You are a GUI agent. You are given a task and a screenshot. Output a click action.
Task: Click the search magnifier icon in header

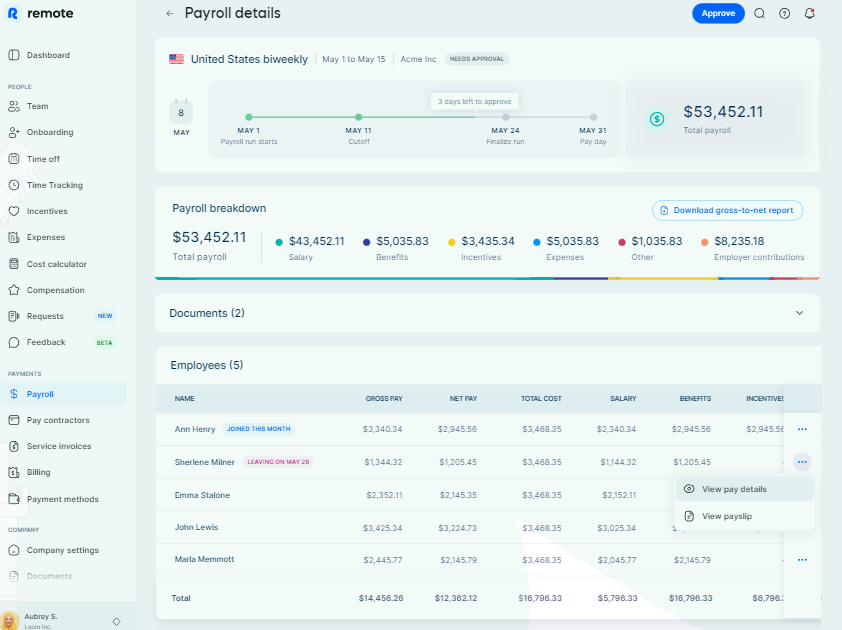coord(760,13)
